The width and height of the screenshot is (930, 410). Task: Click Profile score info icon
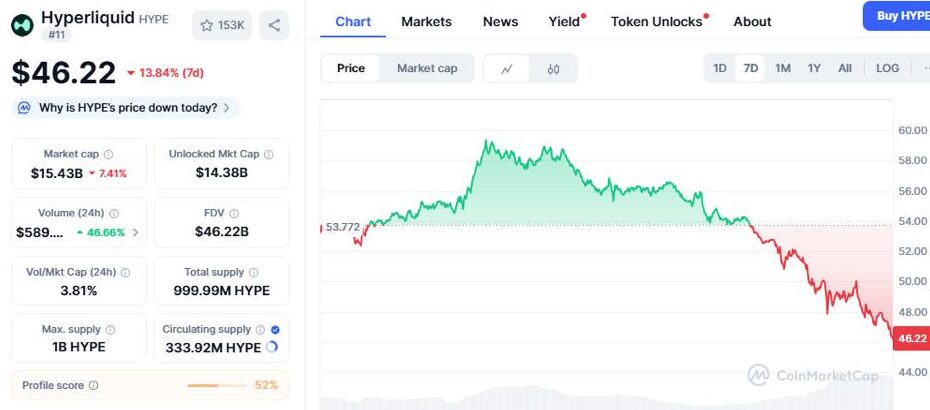(x=93, y=385)
